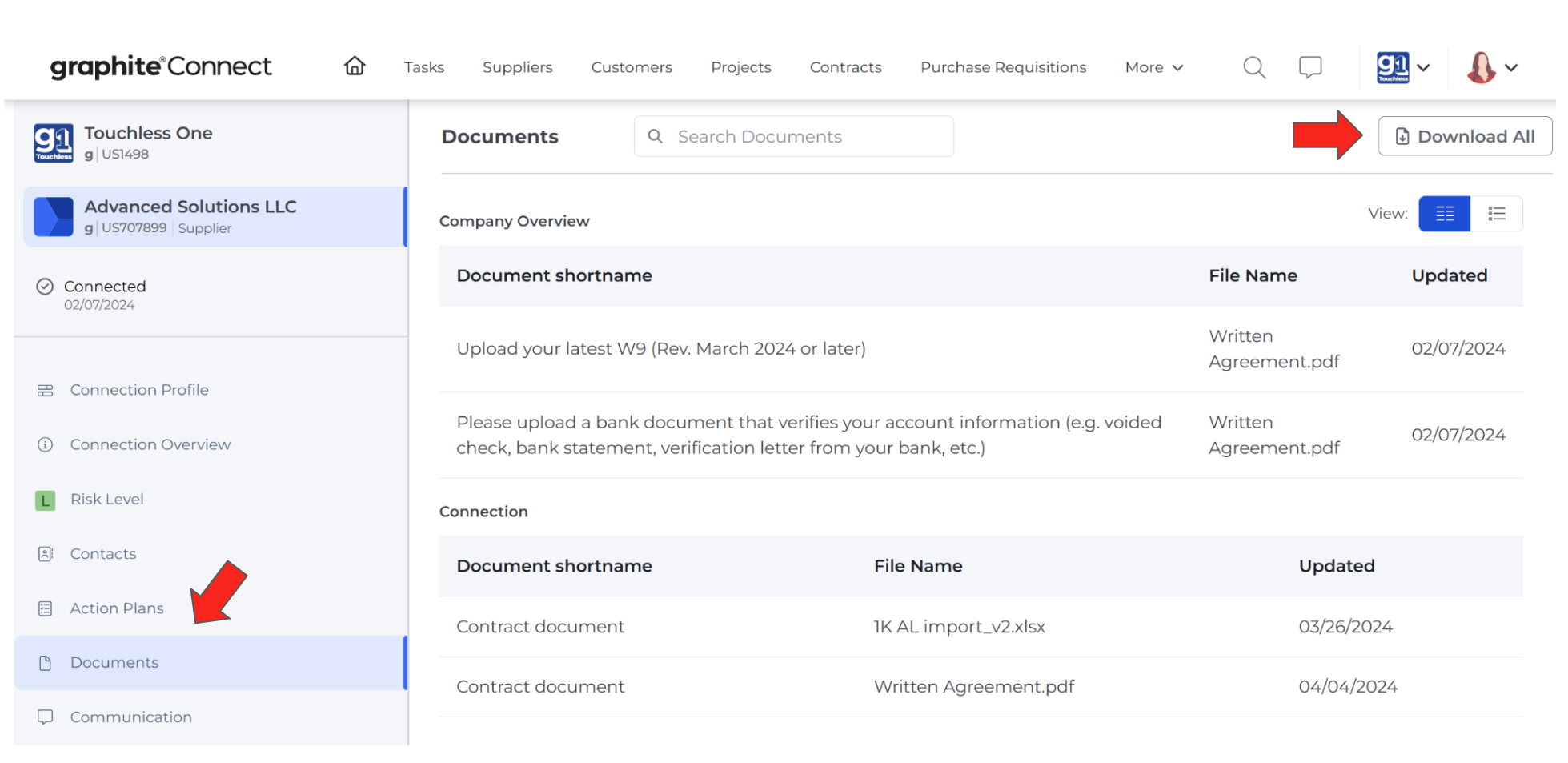Open Purchase Requisitions
This screenshot has height=763, width=1568.
[1003, 67]
